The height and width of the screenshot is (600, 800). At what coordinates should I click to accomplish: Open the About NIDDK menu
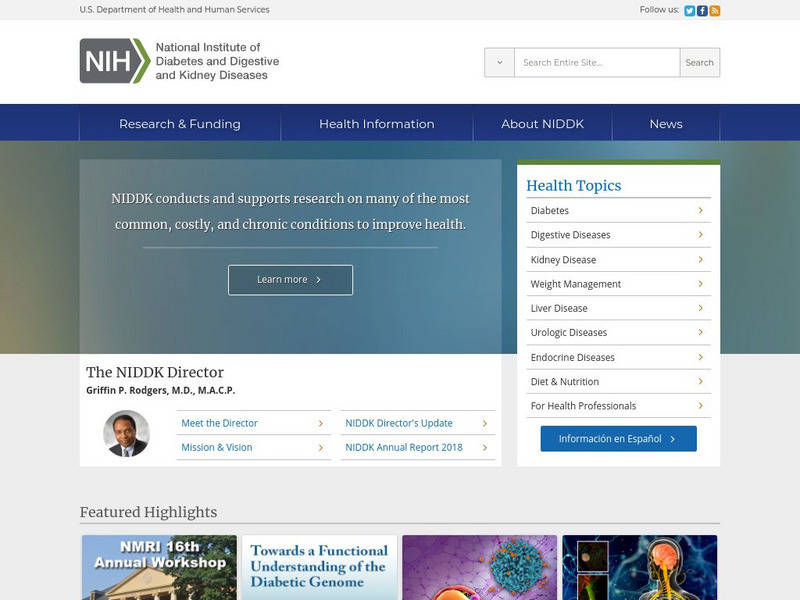tap(542, 123)
